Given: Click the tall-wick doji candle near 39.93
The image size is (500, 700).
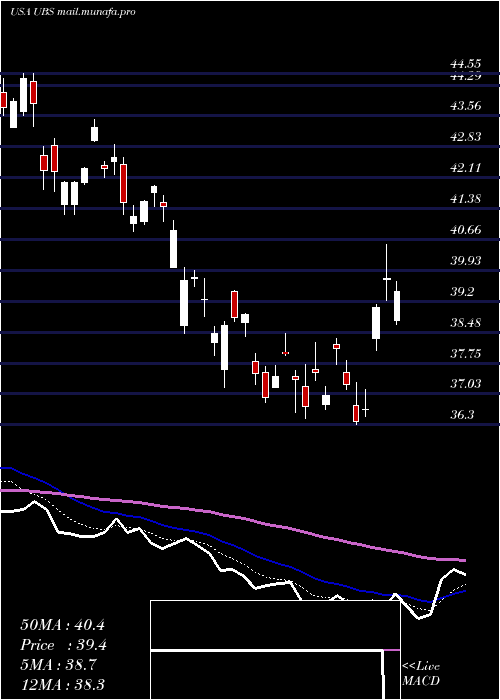Looking at the screenshot, I should point(387,272).
